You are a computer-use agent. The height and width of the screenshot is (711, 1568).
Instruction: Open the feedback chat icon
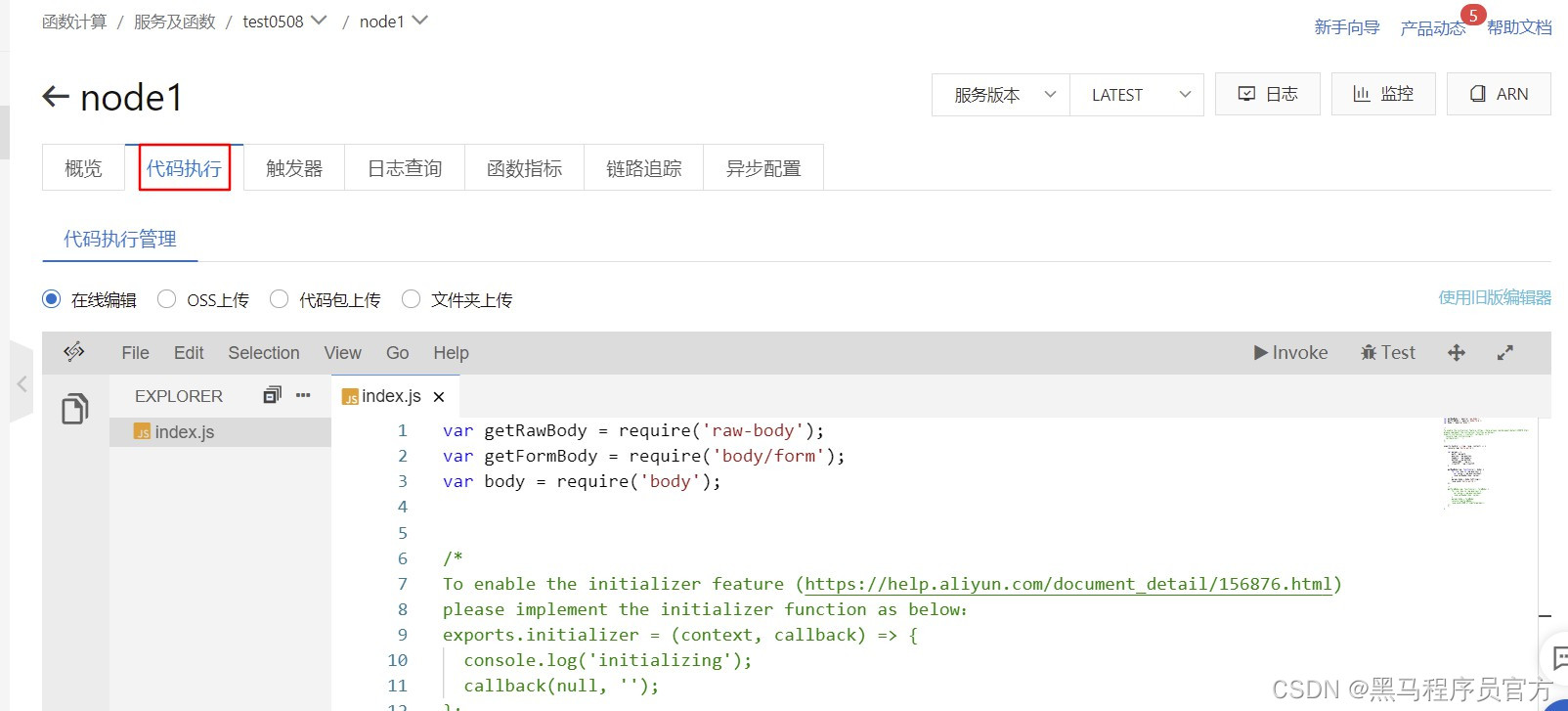click(x=1559, y=658)
